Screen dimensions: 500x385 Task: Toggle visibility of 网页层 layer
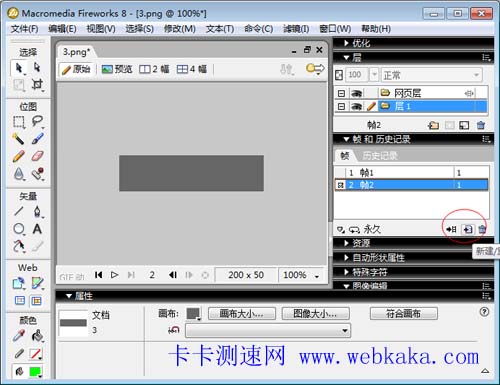(x=356, y=93)
